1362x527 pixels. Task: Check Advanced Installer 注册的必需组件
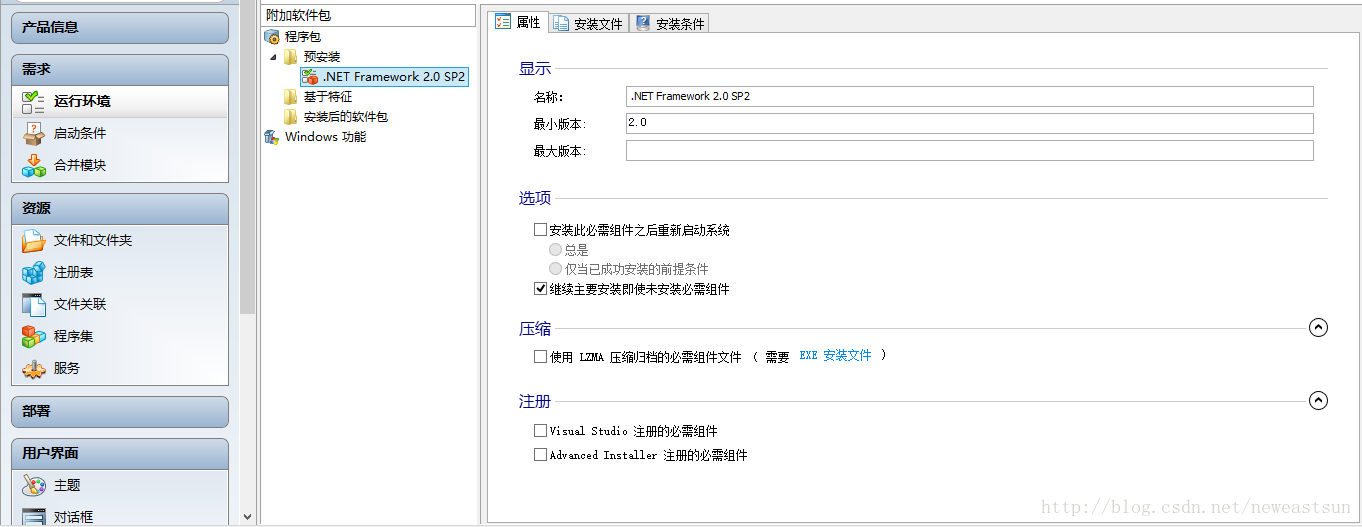tap(541, 455)
